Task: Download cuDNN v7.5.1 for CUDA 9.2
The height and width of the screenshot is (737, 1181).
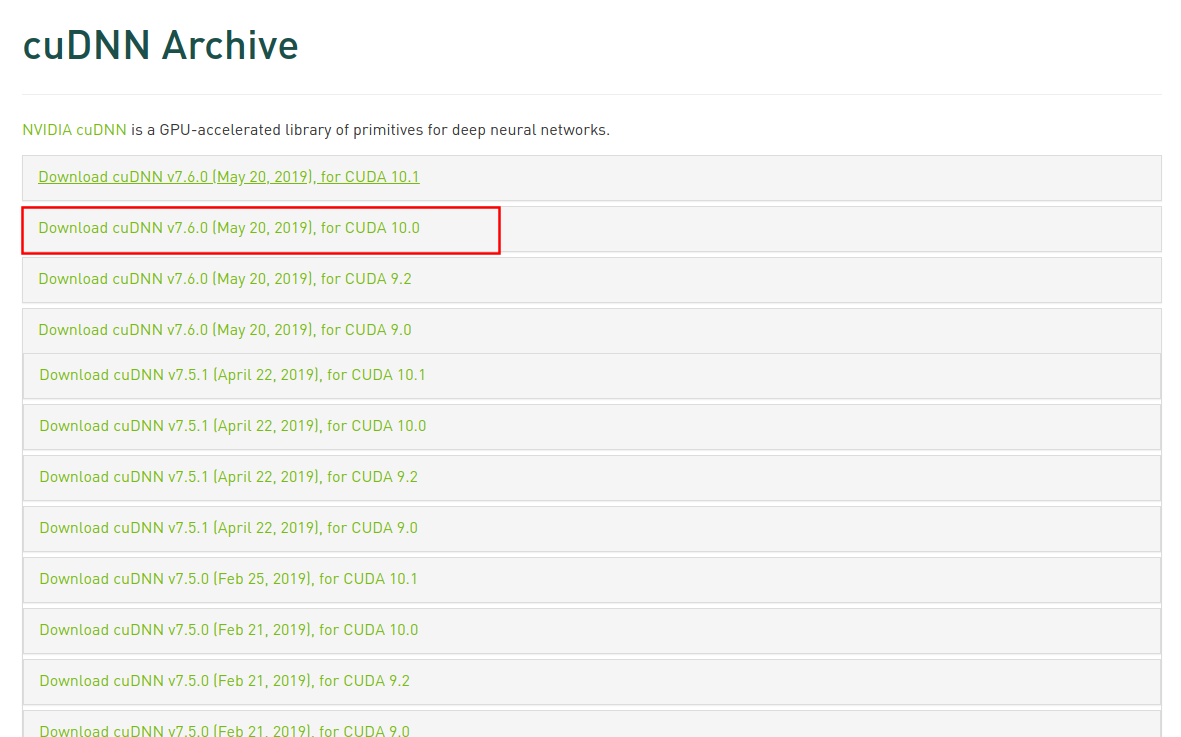Action: 228,477
